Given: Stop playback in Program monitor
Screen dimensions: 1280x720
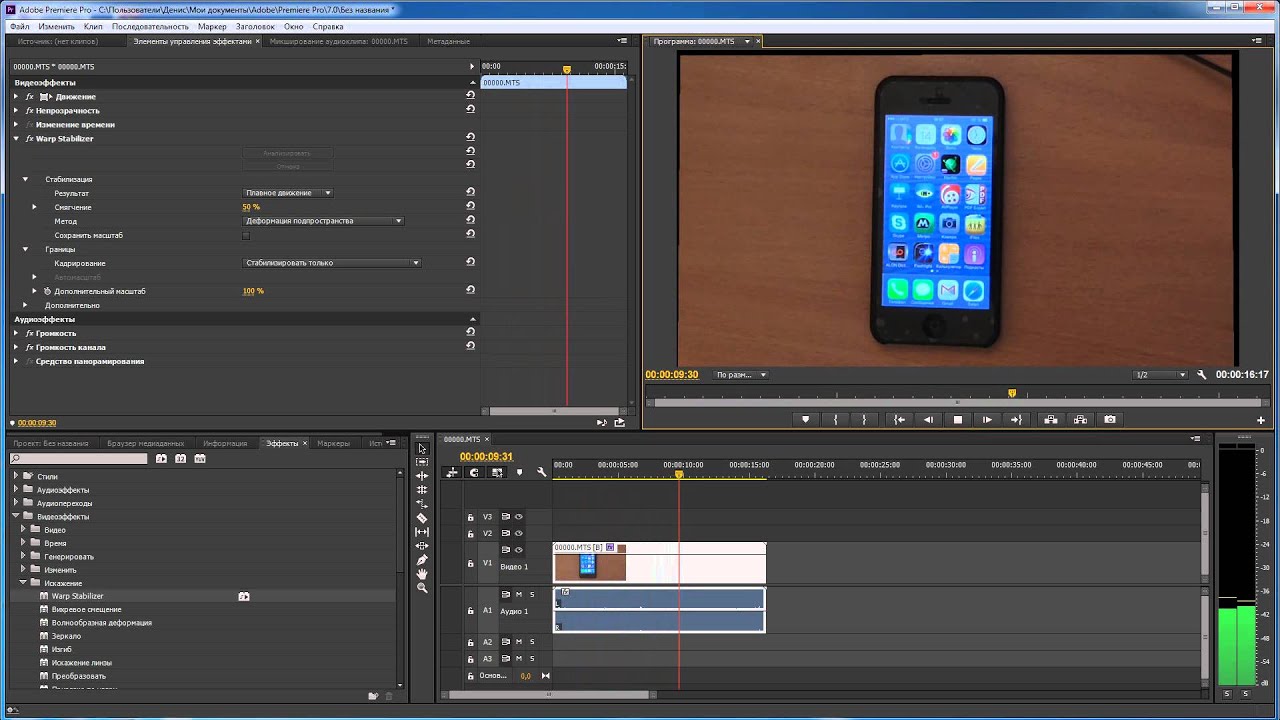Looking at the screenshot, I should click(958, 420).
